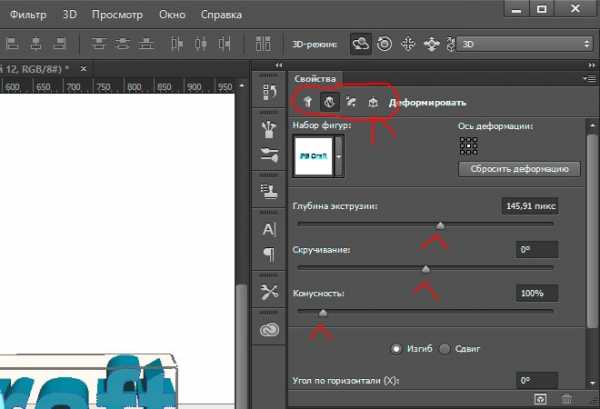Select the Roll 3D object mode icon
600x409 pixels.
[384, 45]
